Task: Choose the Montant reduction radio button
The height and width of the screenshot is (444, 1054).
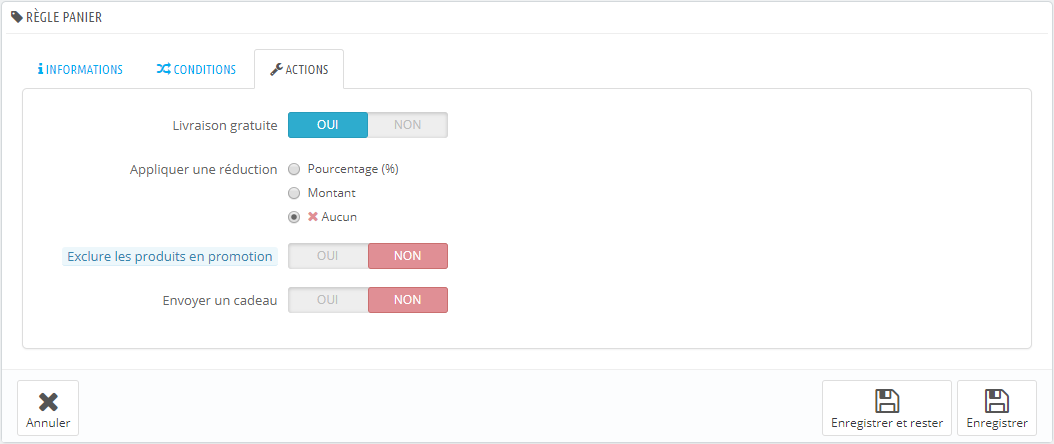Action: (x=294, y=193)
